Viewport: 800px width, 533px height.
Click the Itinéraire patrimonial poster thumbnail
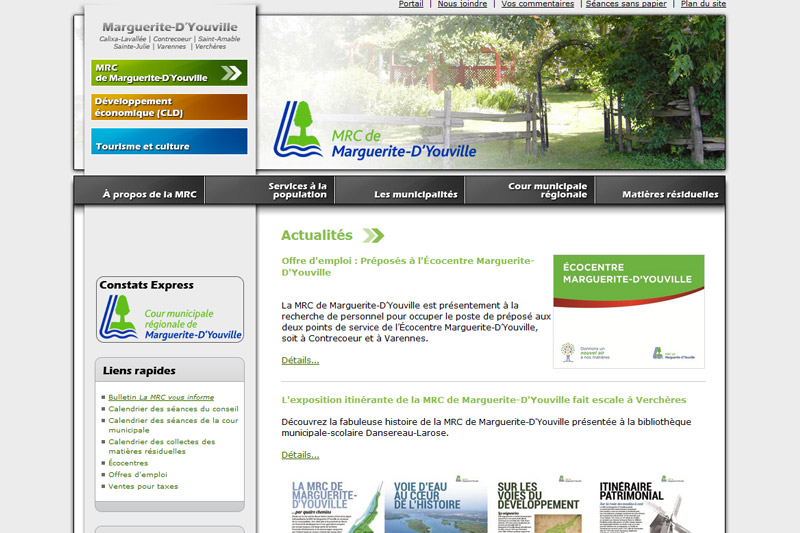(642, 504)
